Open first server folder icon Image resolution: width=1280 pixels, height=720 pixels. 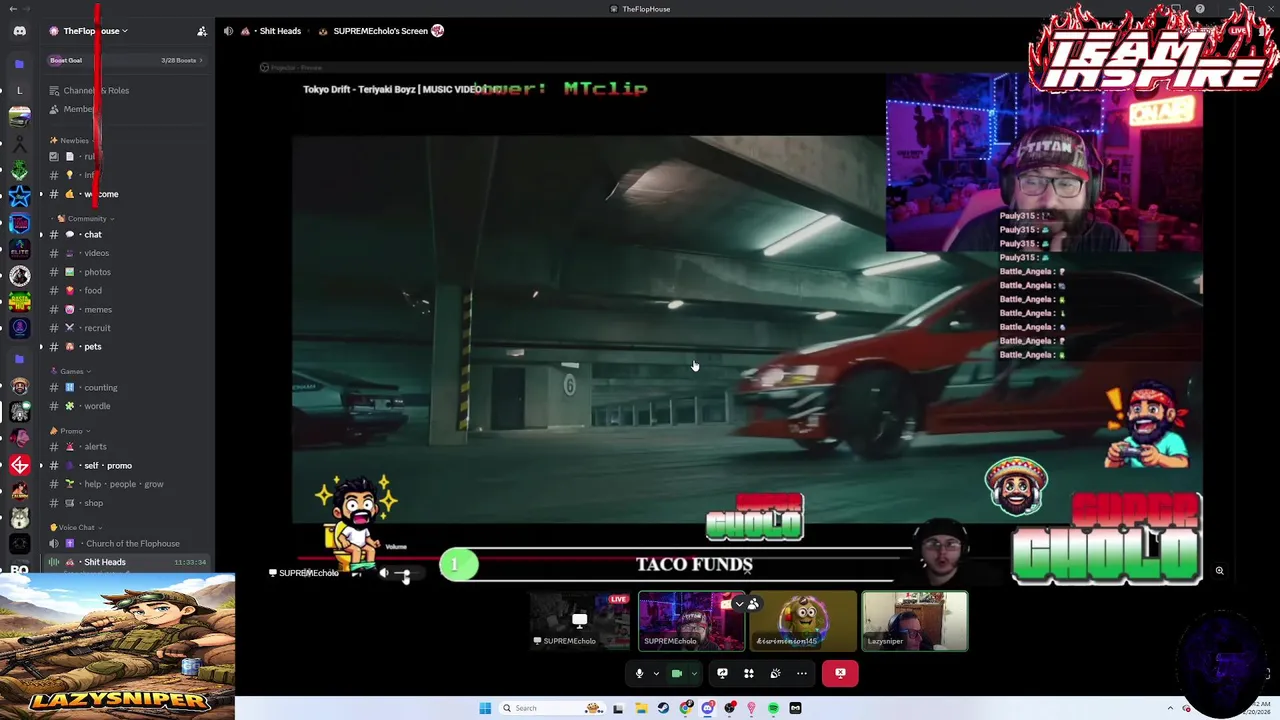pos(19,64)
